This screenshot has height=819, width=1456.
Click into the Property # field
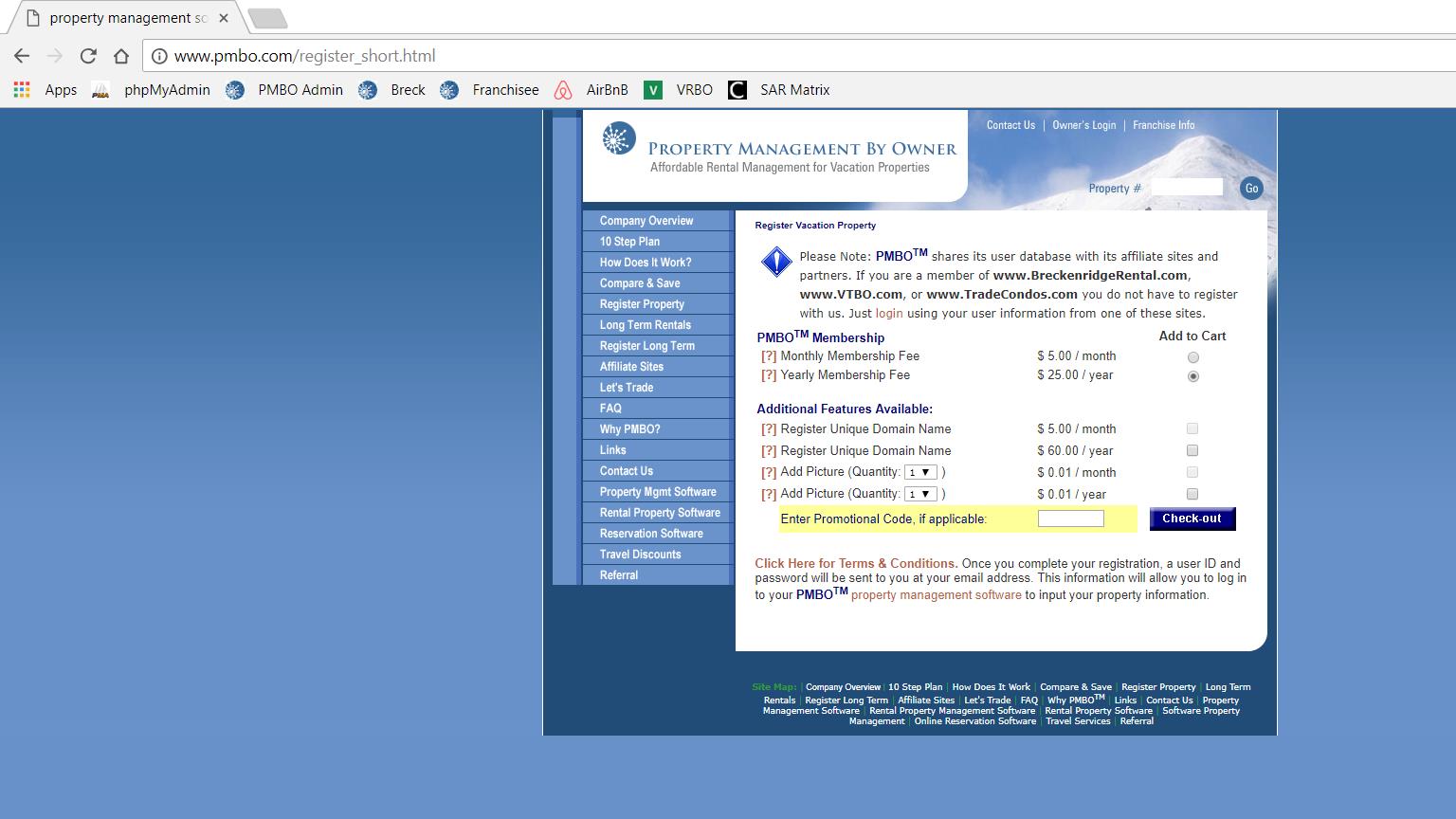pyautogui.click(x=1187, y=188)
